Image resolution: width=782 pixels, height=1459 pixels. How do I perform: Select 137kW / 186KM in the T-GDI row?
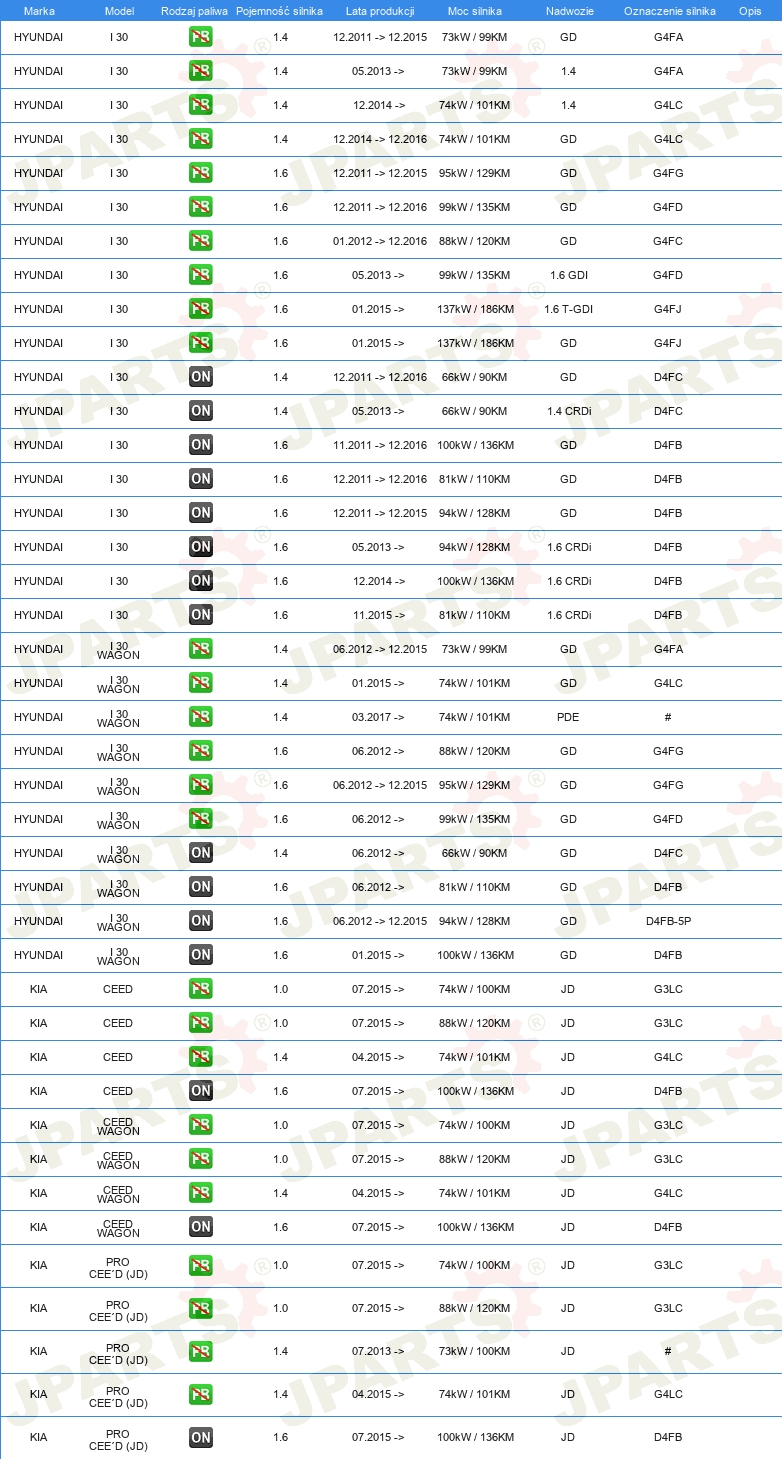click(475, 309)
